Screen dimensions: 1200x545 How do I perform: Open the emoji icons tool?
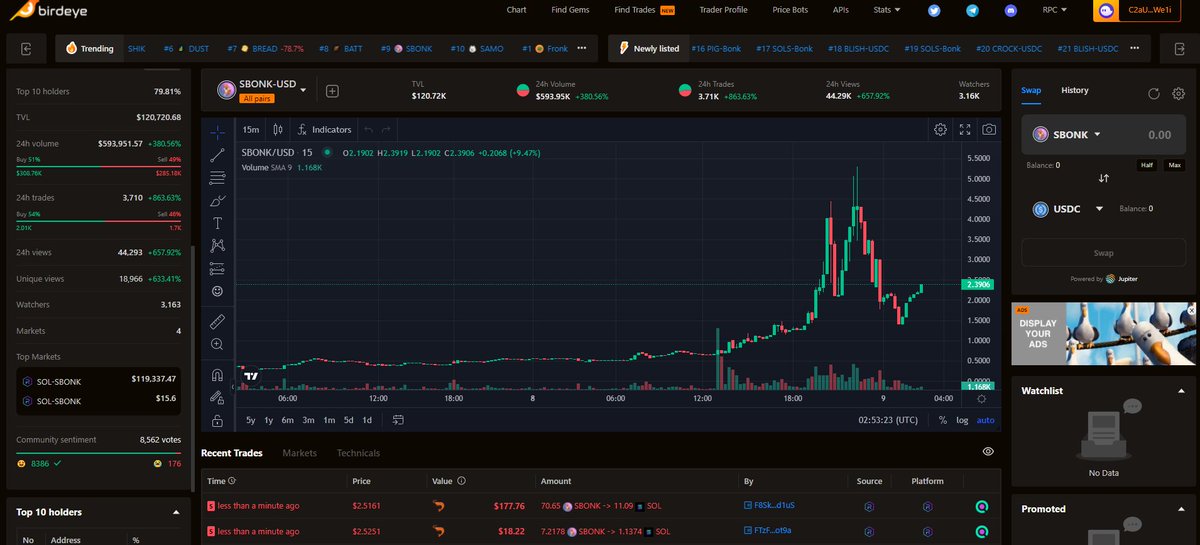coord(217,291)
